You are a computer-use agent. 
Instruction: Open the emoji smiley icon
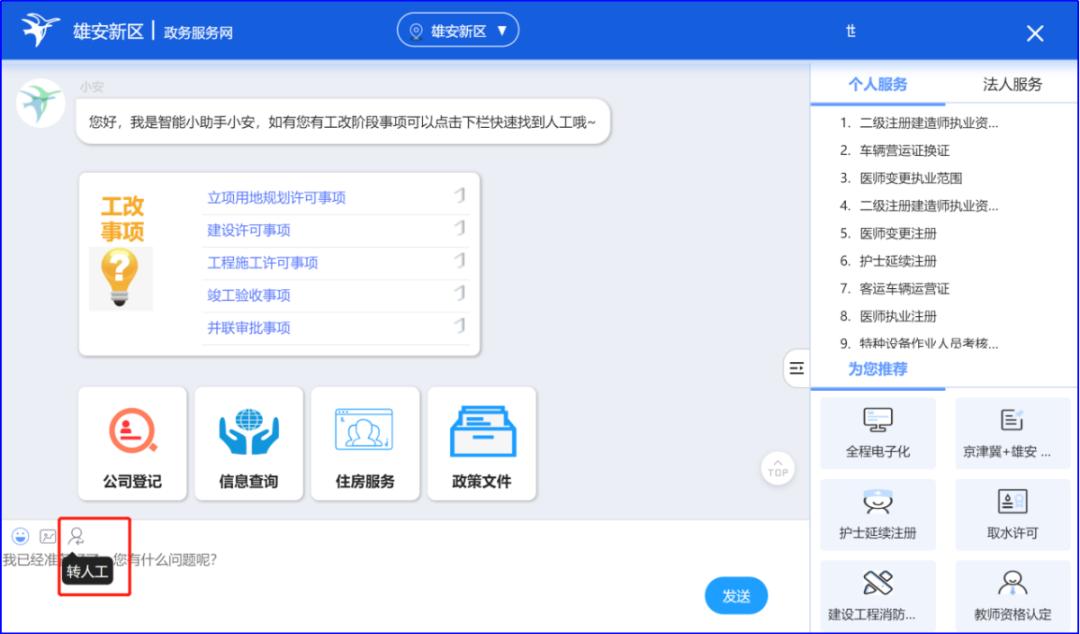tap(18, 536)
